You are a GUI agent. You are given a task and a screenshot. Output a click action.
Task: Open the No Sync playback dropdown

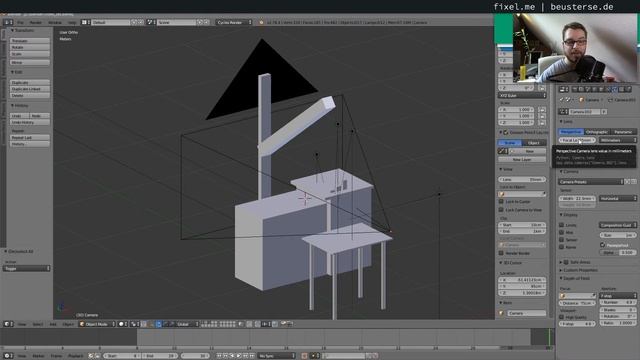[x=276, y=356]
